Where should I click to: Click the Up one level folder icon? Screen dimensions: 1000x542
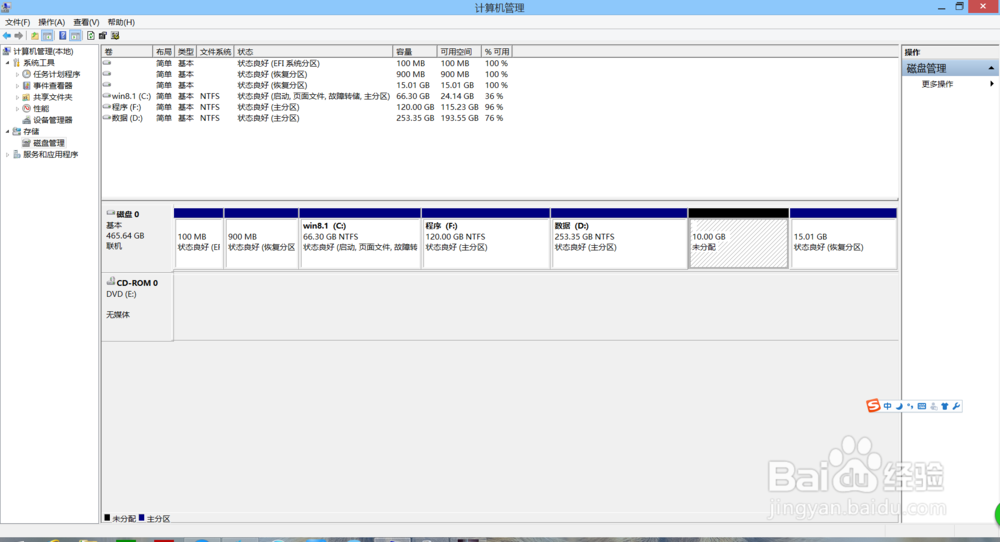coord(34,36)
